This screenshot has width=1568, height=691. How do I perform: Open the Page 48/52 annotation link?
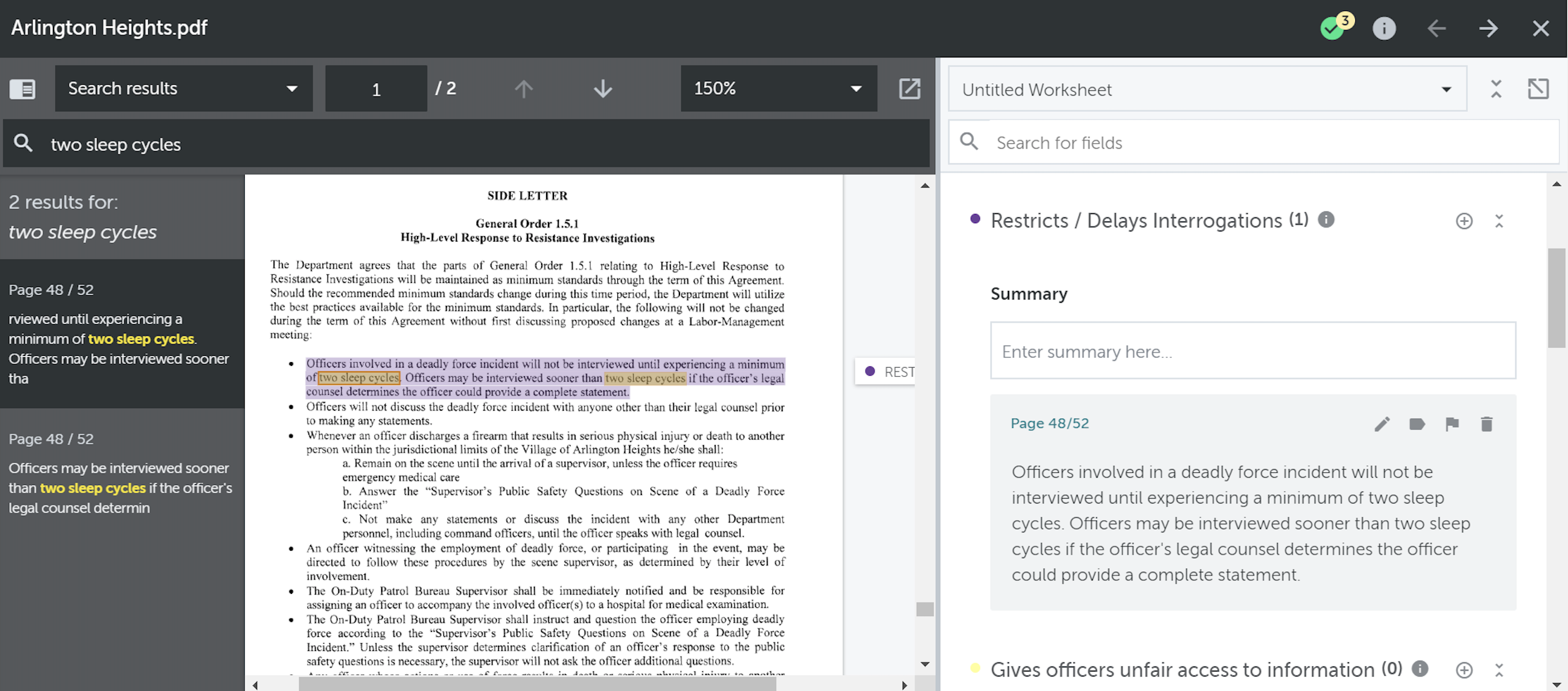(1049, 424)
